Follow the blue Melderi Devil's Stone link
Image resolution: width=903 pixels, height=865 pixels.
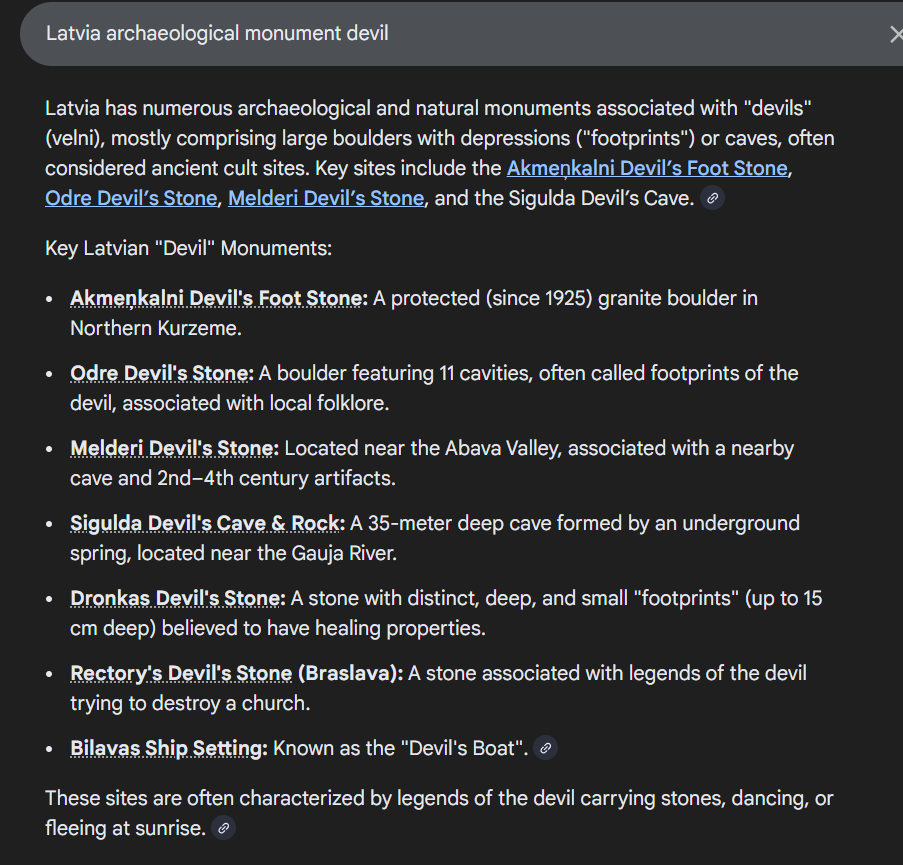coord(326,198)
